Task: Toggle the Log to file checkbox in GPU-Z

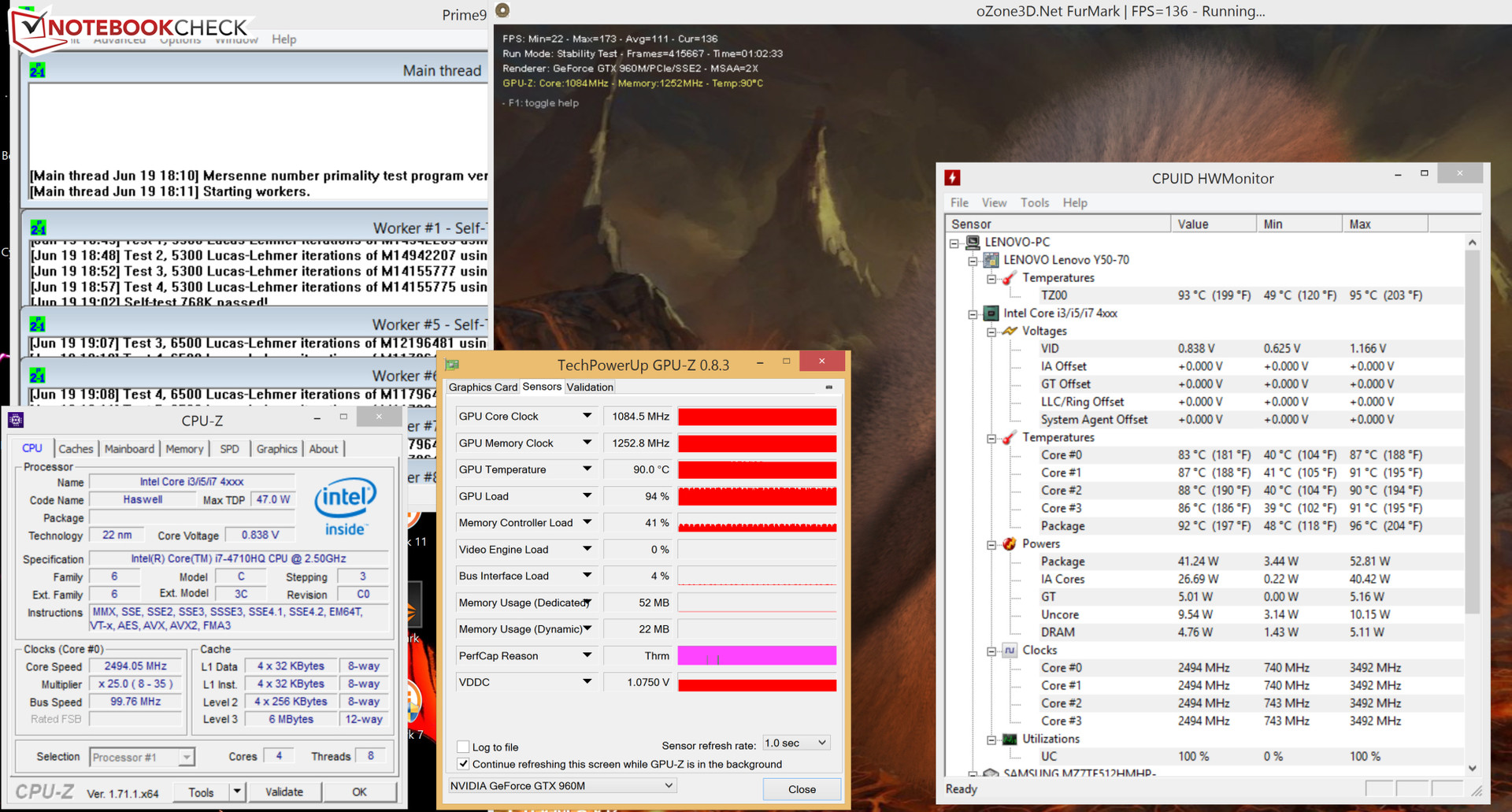Action: tap(463, 747)
